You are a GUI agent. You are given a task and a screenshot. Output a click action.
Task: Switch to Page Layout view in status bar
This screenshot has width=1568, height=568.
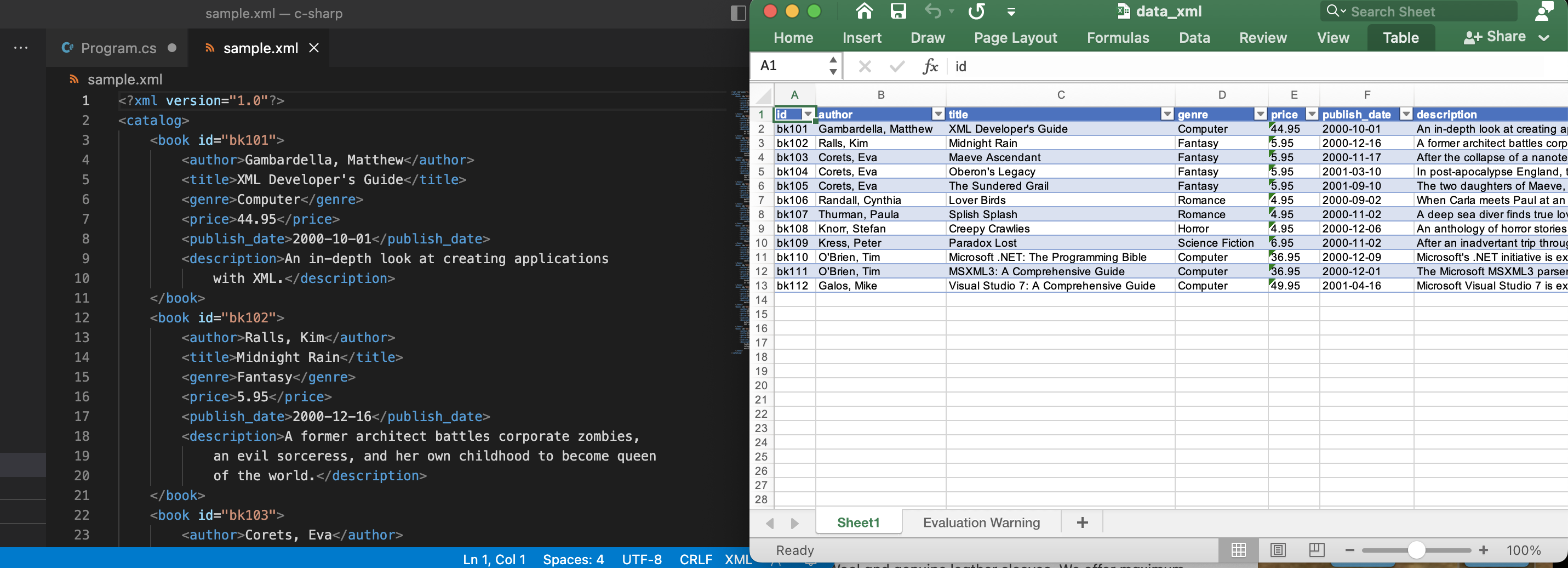1278,550
